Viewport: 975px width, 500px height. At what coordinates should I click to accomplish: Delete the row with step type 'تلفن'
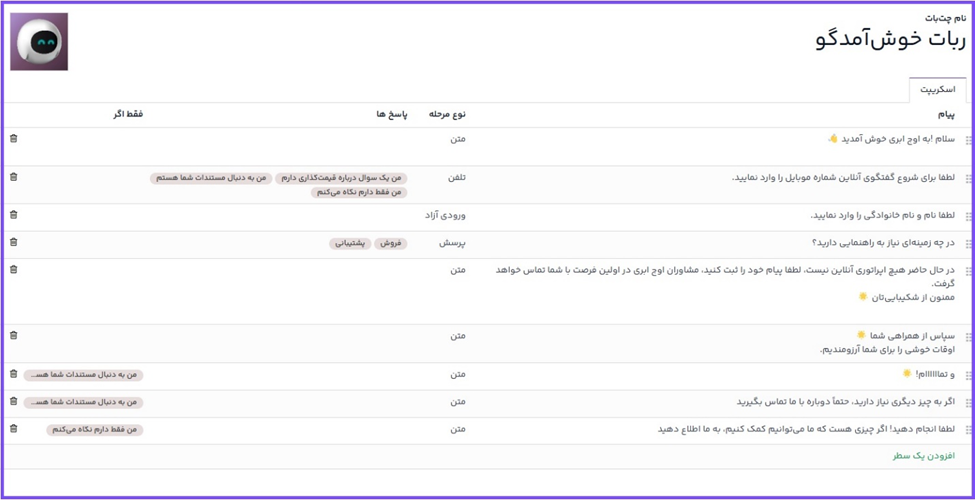pos(13,177)
